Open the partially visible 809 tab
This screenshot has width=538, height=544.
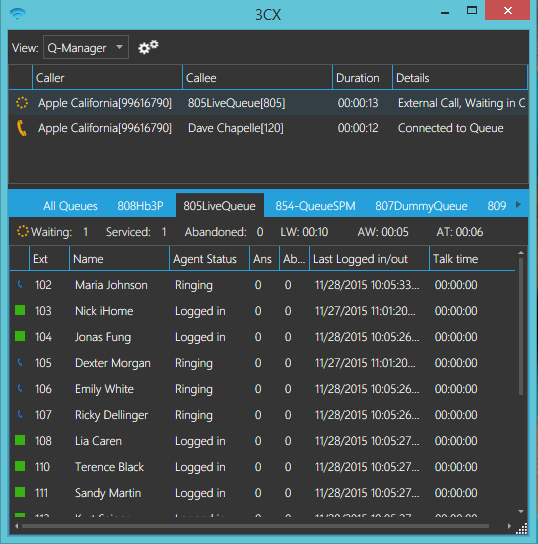point(497,206)
